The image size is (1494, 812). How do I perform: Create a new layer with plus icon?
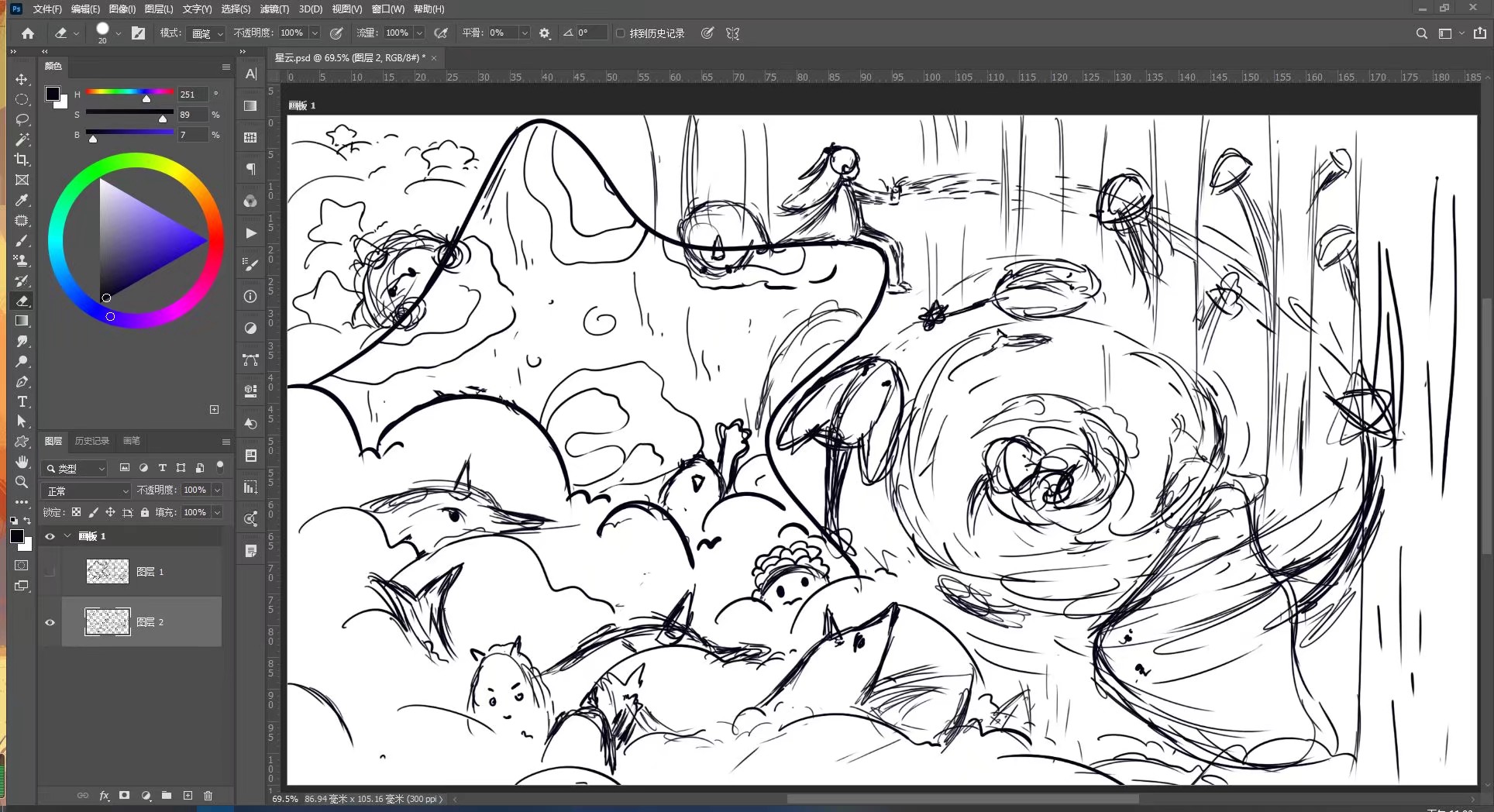(188, 796)
